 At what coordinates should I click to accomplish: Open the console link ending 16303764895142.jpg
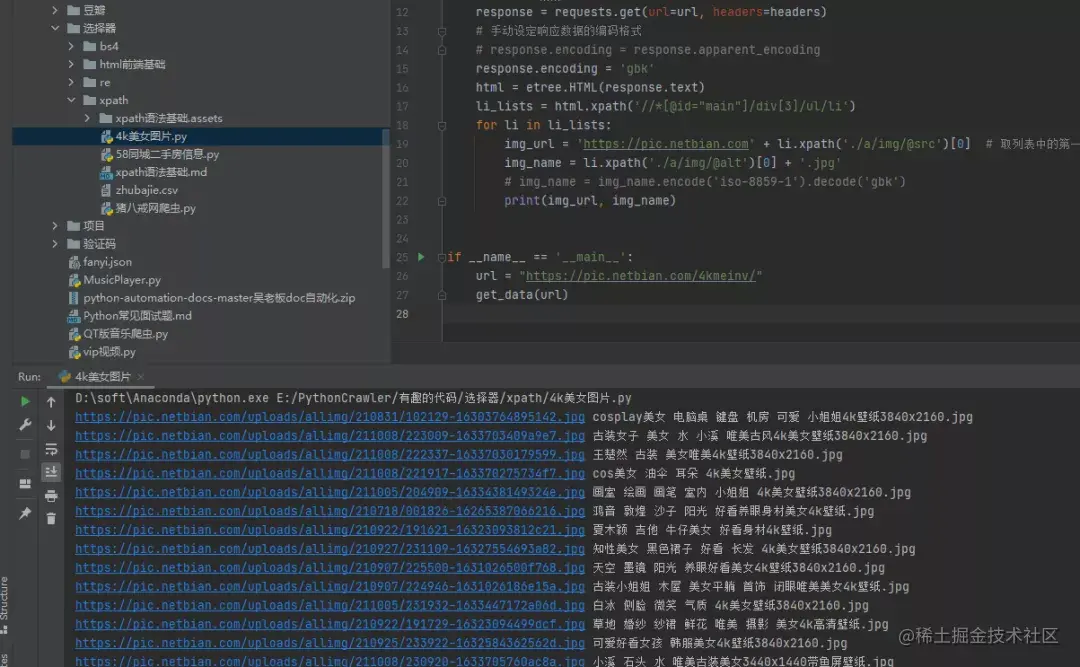click(x=330, y=417)
